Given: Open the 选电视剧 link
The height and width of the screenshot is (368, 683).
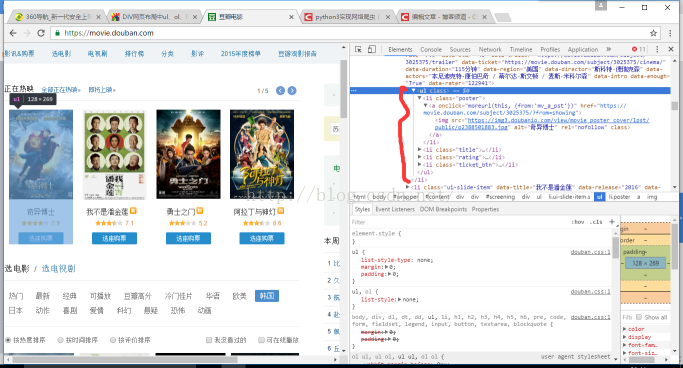Looking at the screenshot, I should pos(58,269).
